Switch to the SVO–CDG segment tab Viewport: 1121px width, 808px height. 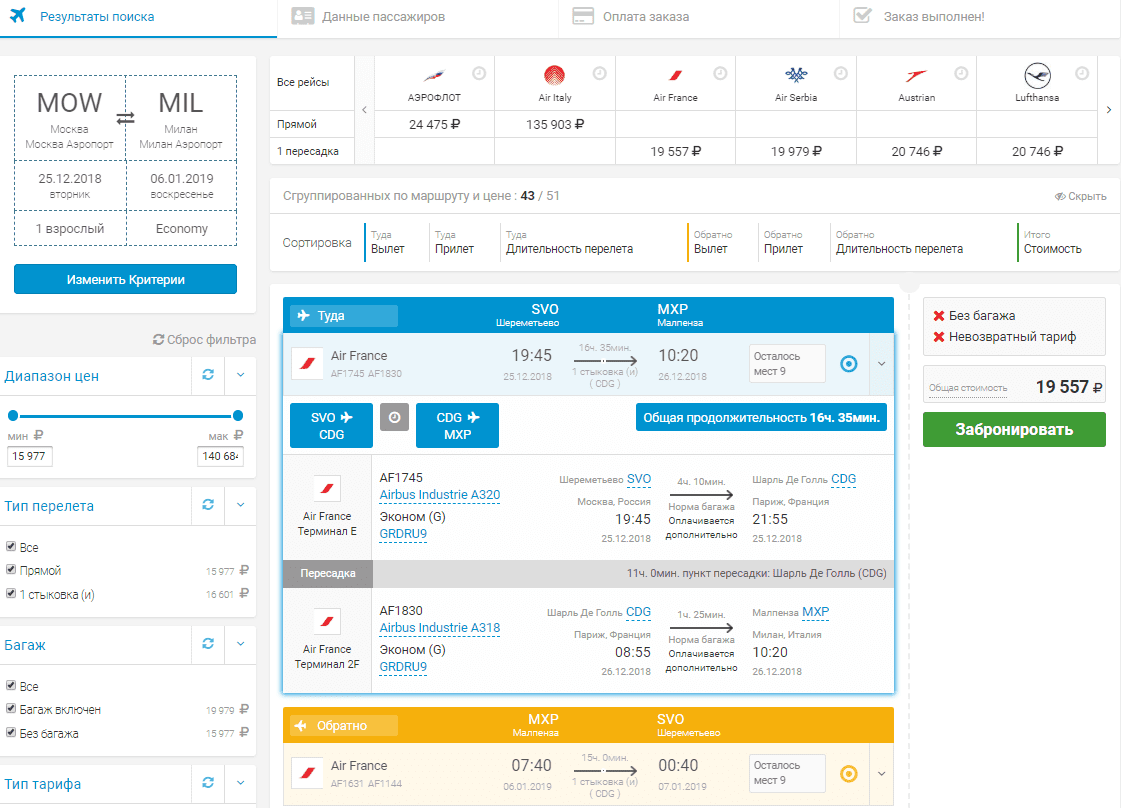(x=331, y=425)
